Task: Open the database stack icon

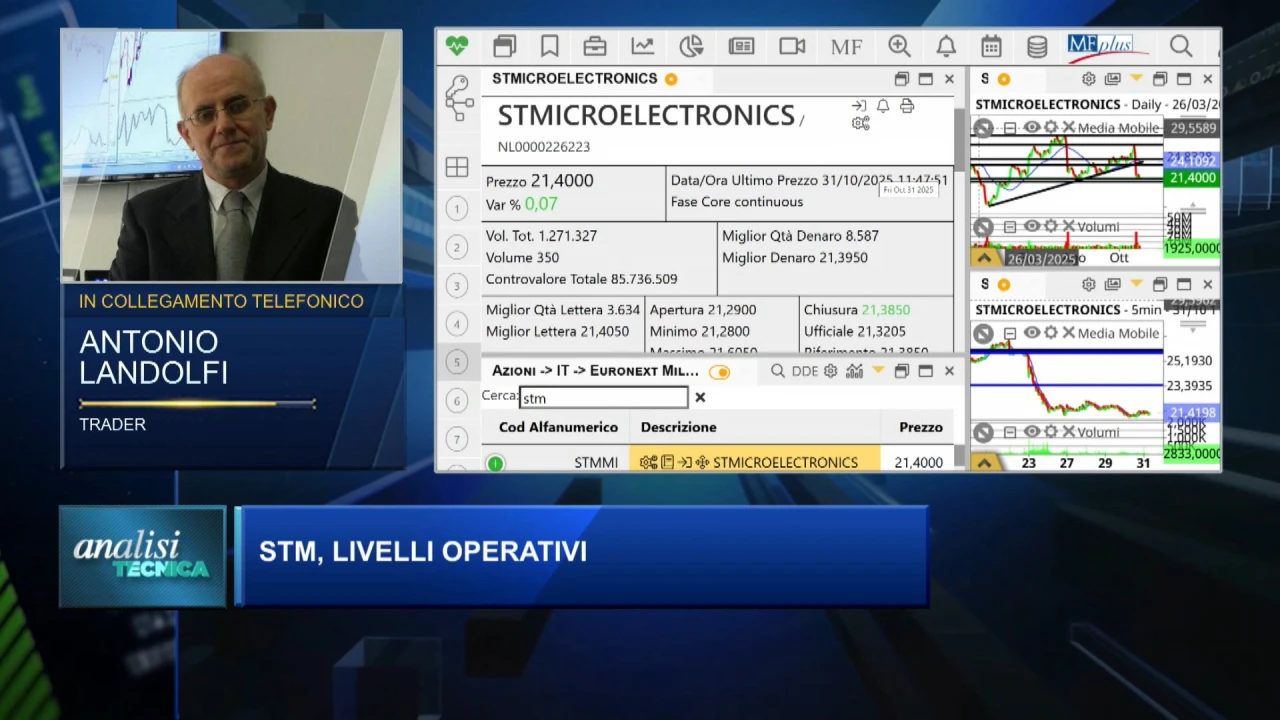Action: (x=1037, y=46)
